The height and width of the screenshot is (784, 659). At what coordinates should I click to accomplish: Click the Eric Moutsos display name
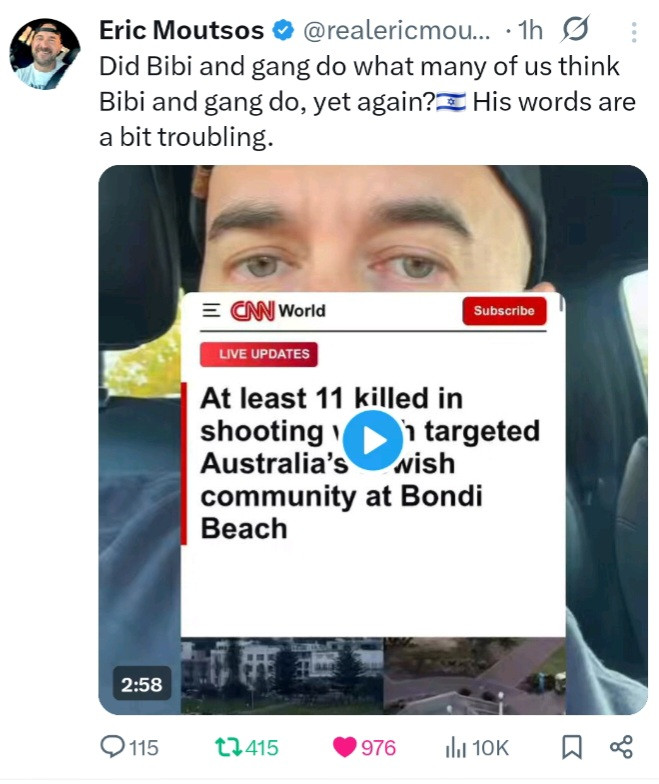(182, 30)
